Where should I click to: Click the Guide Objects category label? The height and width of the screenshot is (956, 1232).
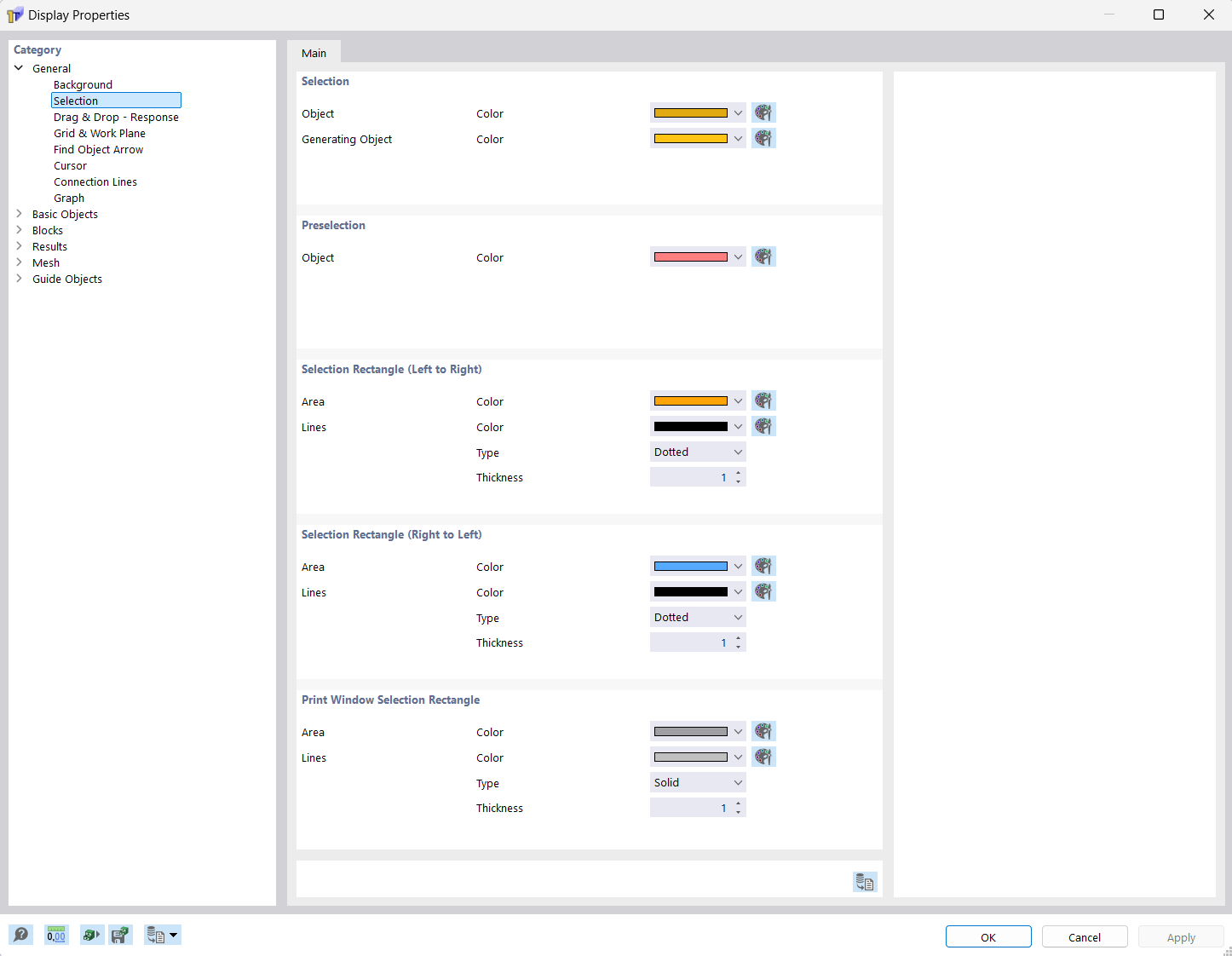tap(67, 279)
